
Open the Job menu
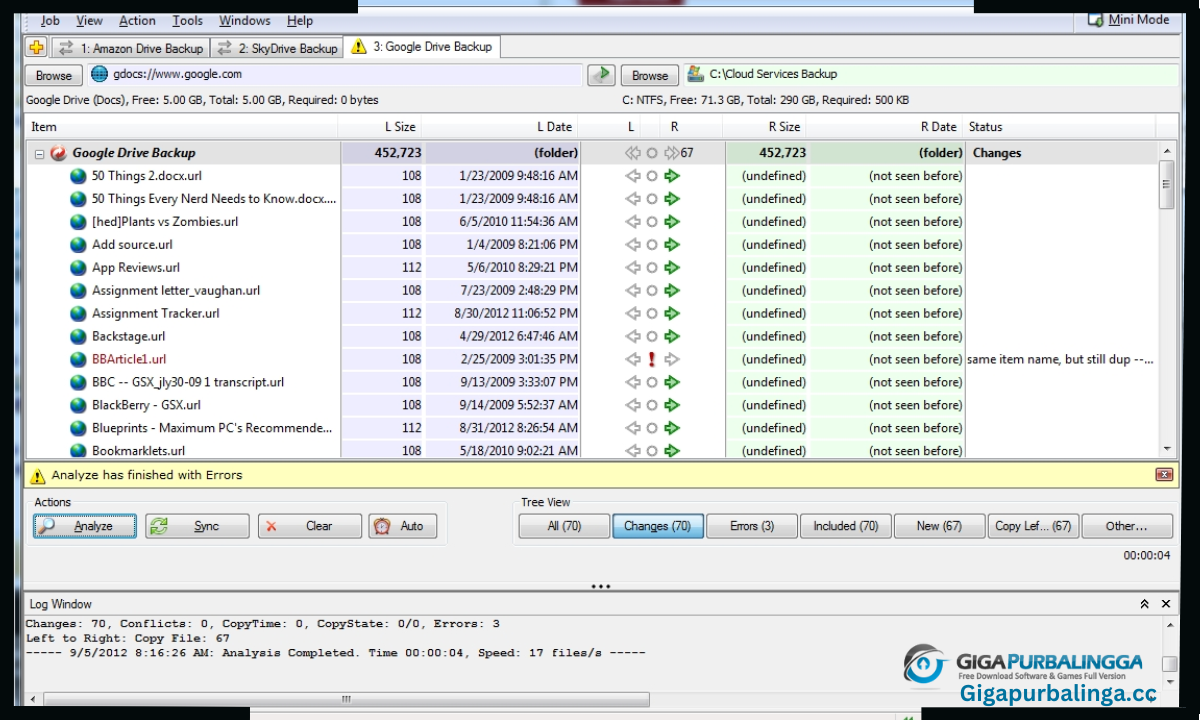[50, 20]
